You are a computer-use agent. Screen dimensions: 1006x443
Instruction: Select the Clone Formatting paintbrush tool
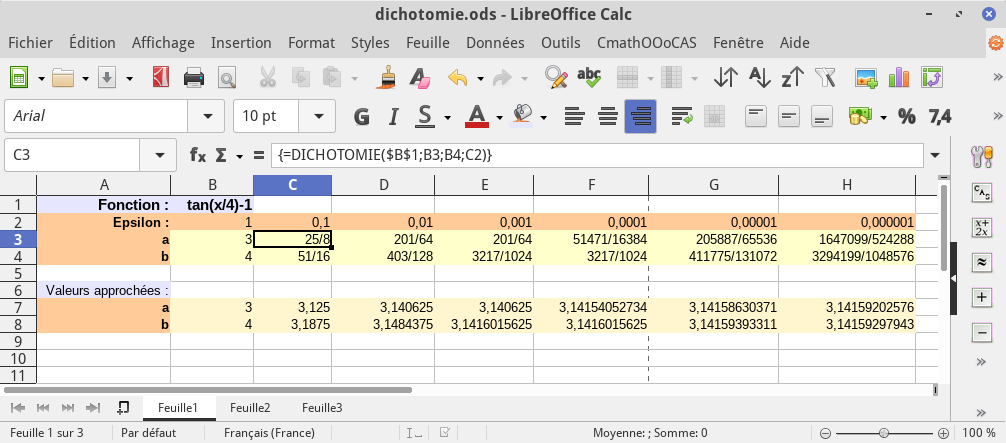(x=387, y=78)
